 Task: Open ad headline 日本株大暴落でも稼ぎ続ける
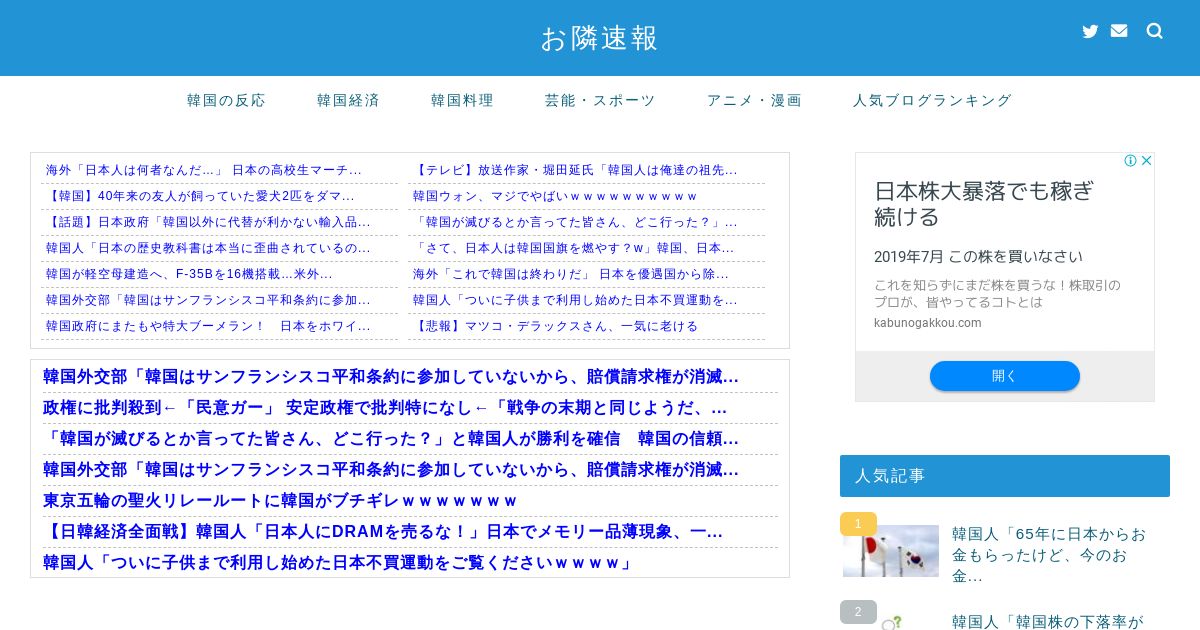click(x=984, y=203)
